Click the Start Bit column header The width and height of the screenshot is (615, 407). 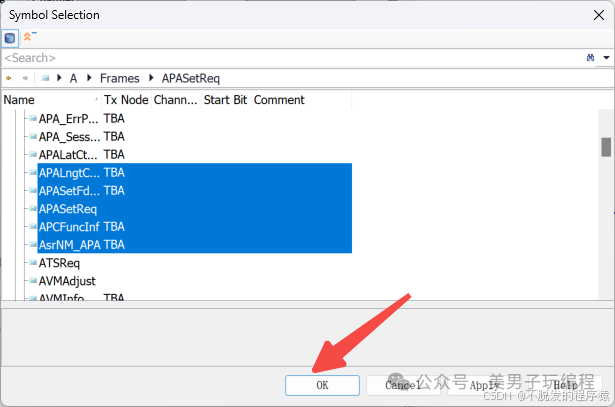click(226, 100)
